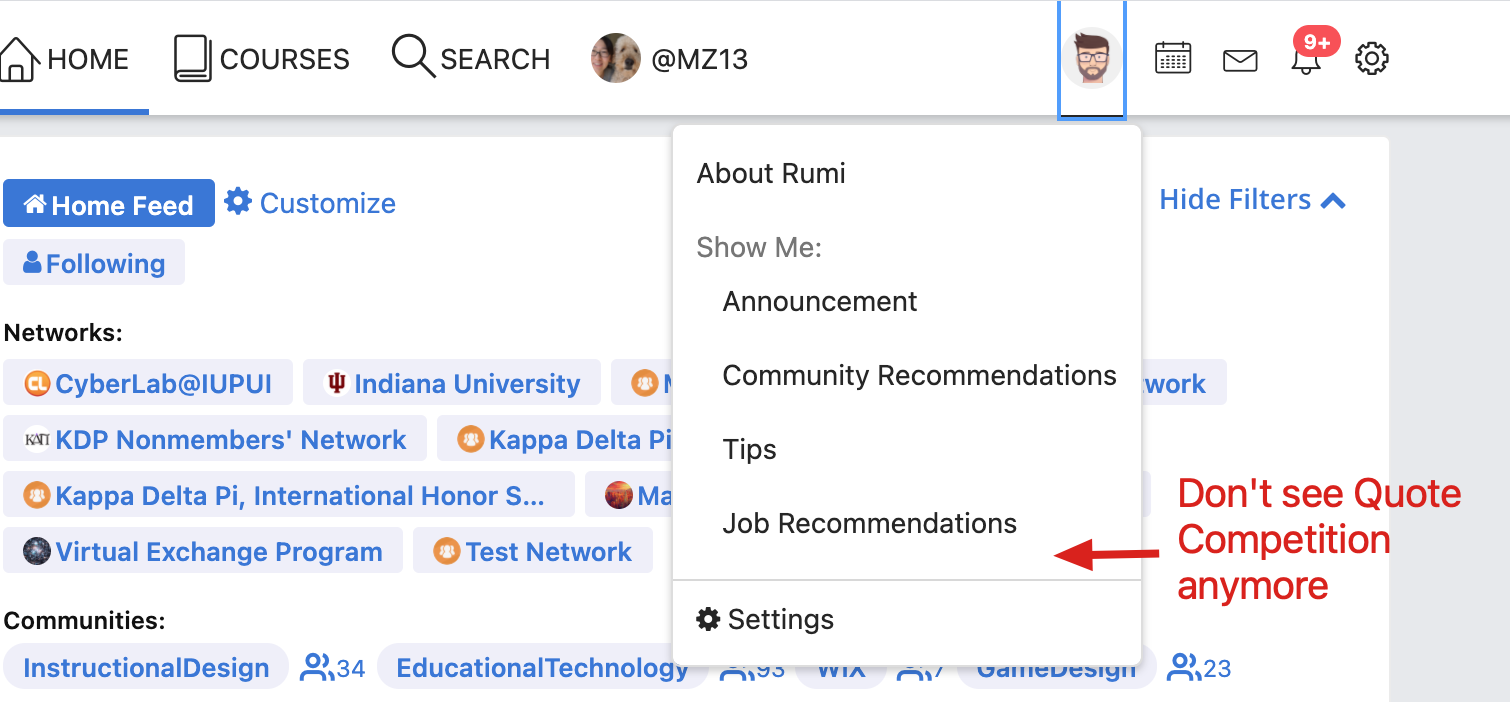This screenshot has height=702, width=1510.
Task: Click the Rumi bearded avatar icon
Action: (1092, 58)
